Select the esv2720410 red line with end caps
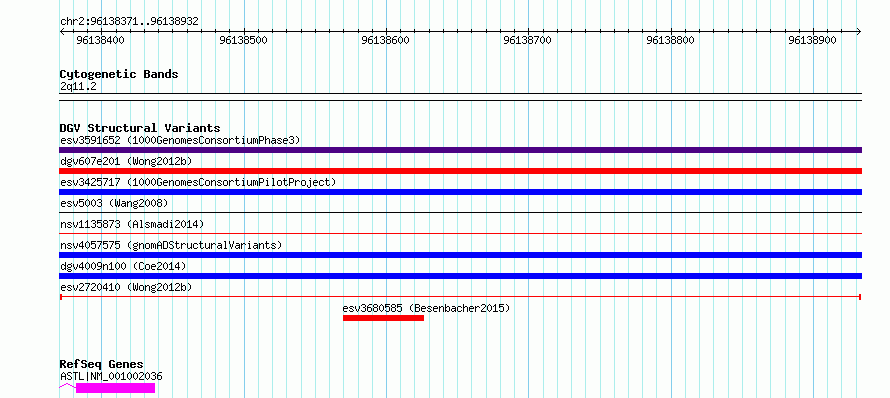The width and height of the screenshot is (890, 398). (460, 296)
